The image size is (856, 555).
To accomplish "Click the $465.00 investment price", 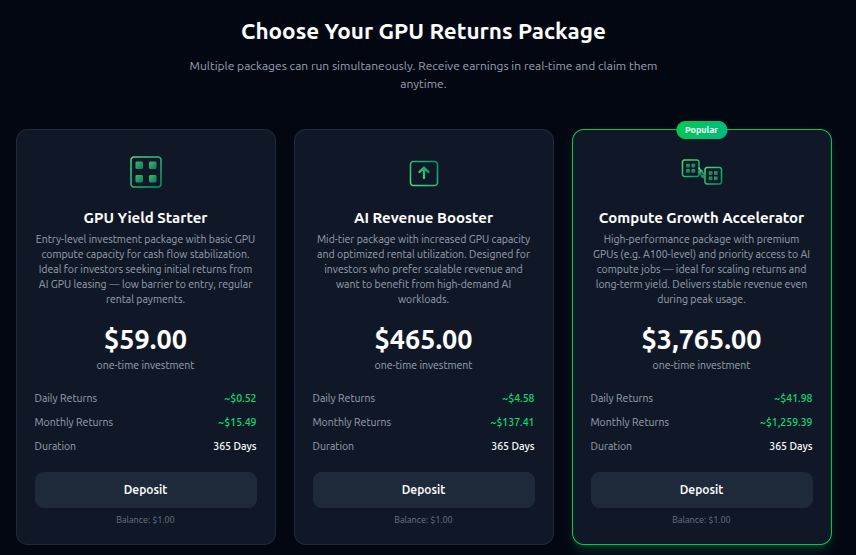I will (x=424, y=340).
